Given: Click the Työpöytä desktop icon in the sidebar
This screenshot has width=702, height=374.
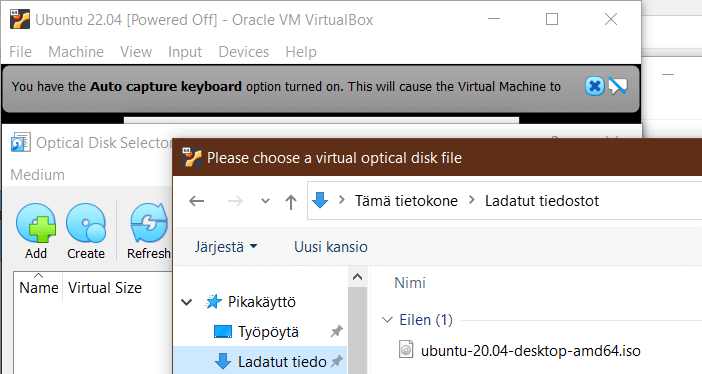Looking at the screenshot, I should (223, 332).
